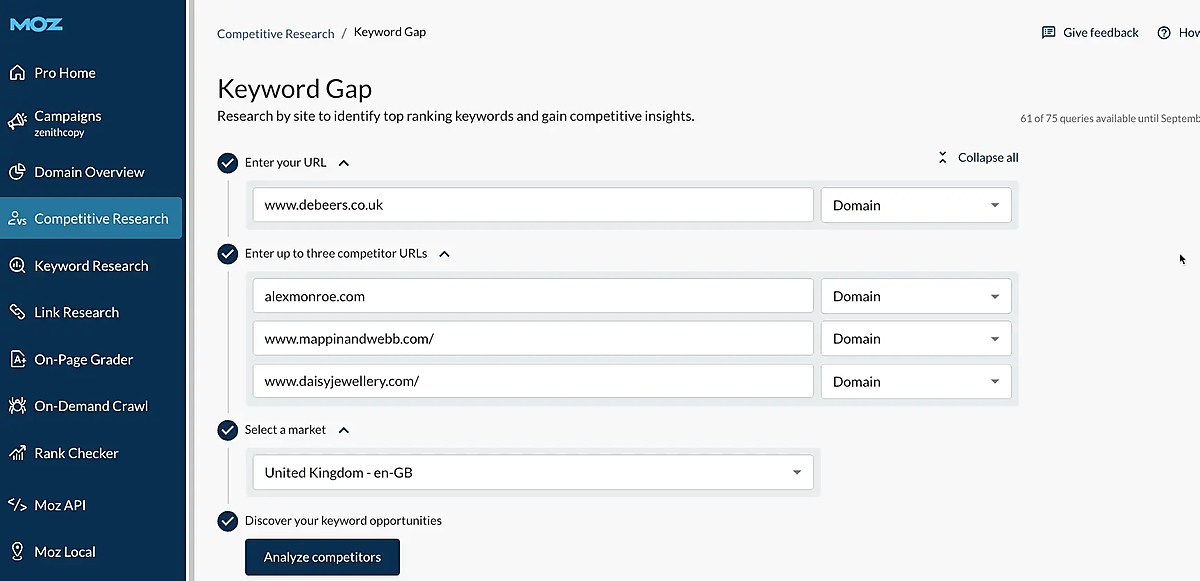
Task: Click the Moz logo
Action: (36, 25)
